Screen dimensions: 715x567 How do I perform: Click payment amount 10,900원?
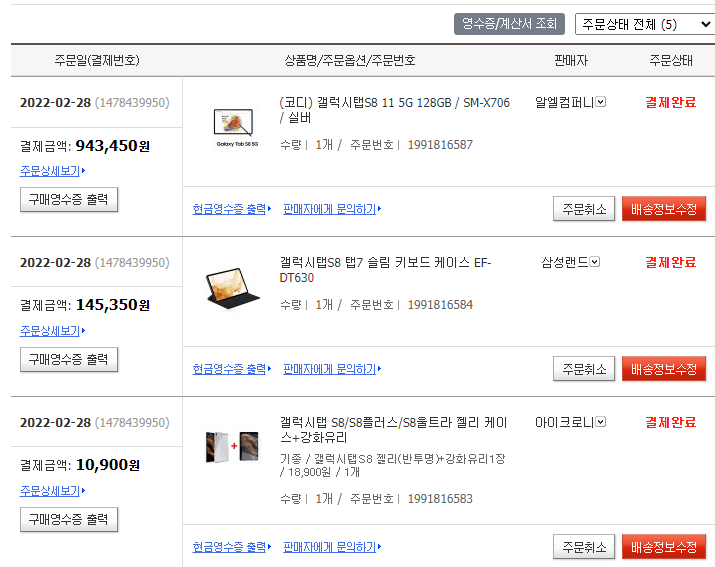[108, 465]
